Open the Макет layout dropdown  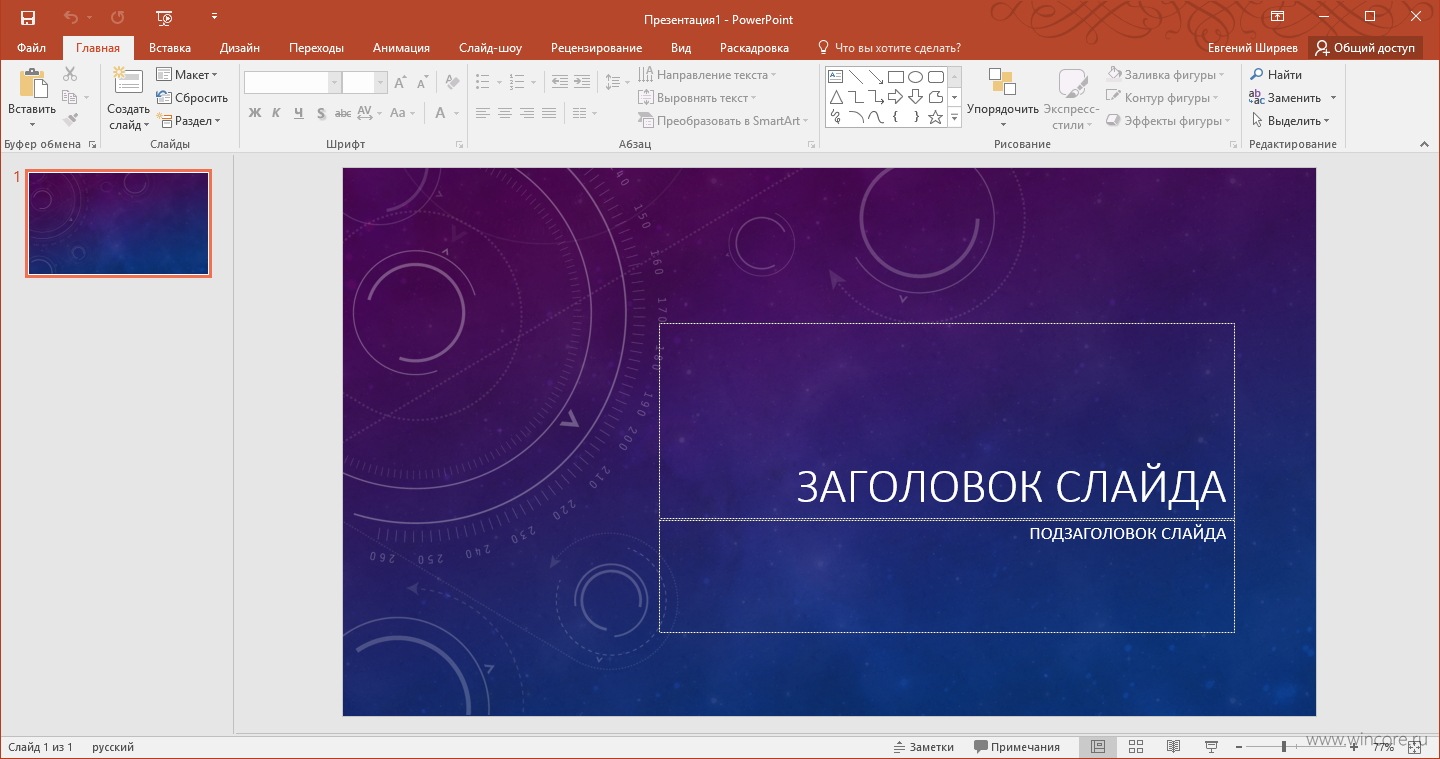(x=187, y=75)
